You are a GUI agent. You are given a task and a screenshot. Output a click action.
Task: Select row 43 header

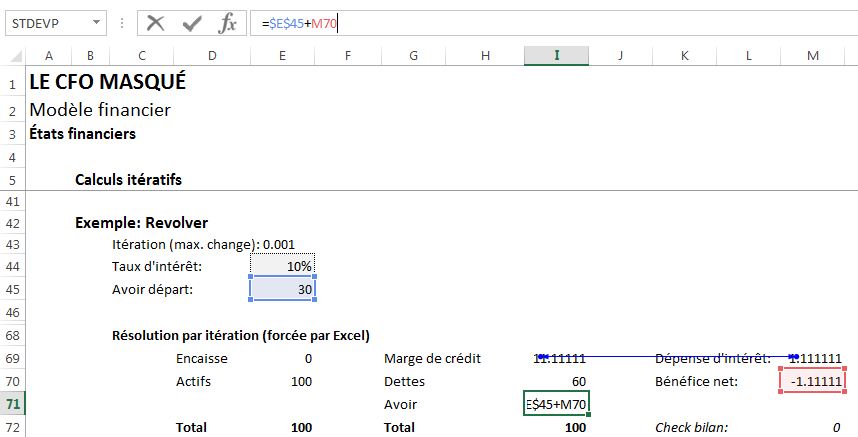click(x=13, y=245)
